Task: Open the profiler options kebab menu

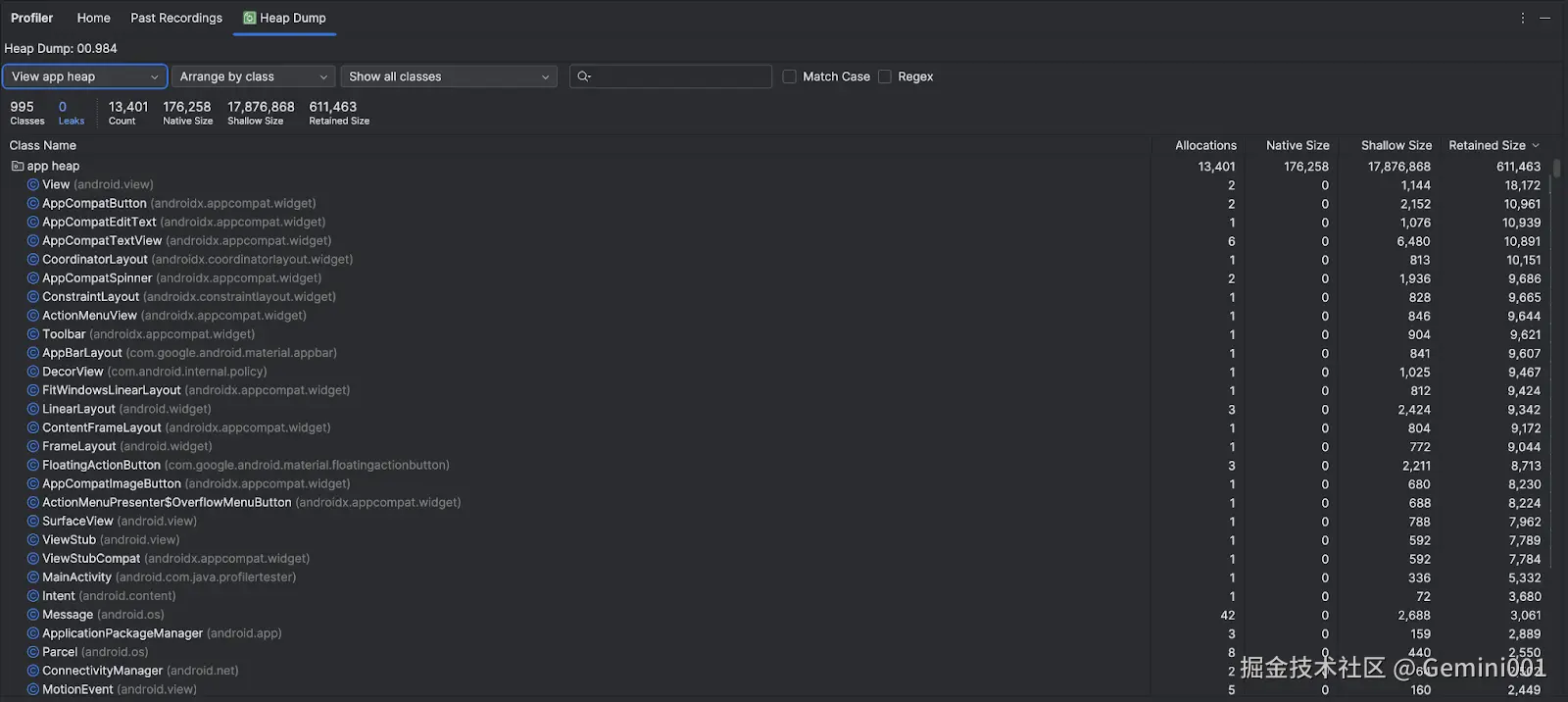Action: [1522, 18]
